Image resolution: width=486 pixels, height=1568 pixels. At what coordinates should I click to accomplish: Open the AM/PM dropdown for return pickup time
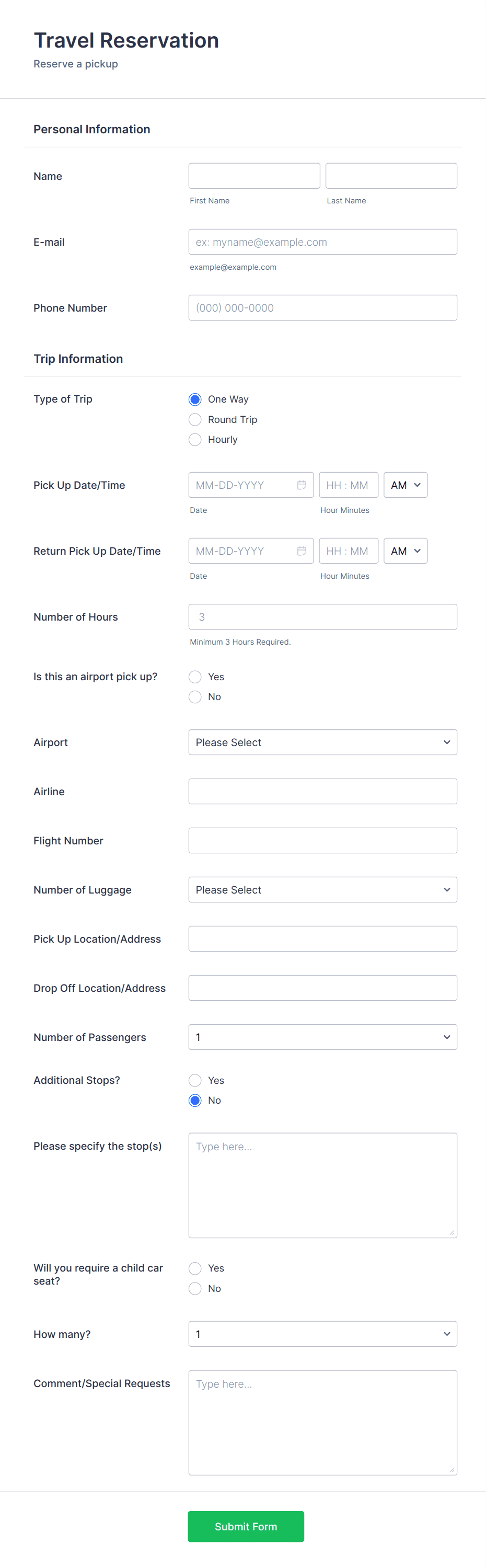(405, 550)
